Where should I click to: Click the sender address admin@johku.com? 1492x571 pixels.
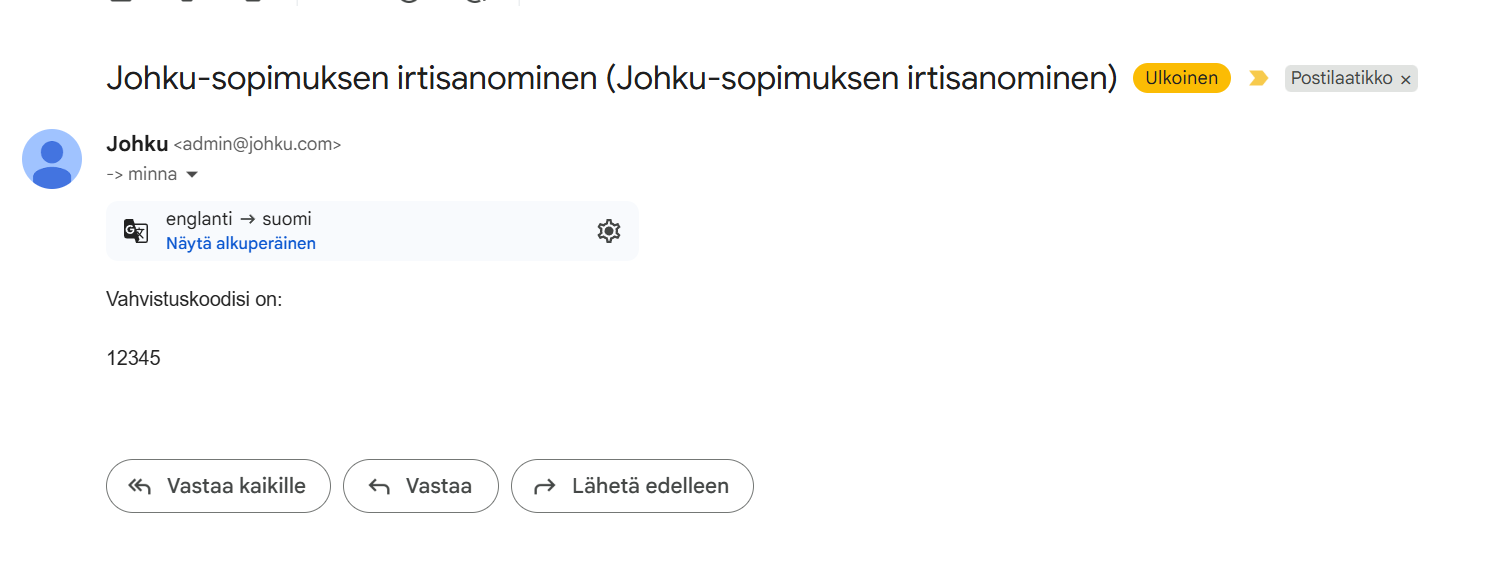(257, 144)
